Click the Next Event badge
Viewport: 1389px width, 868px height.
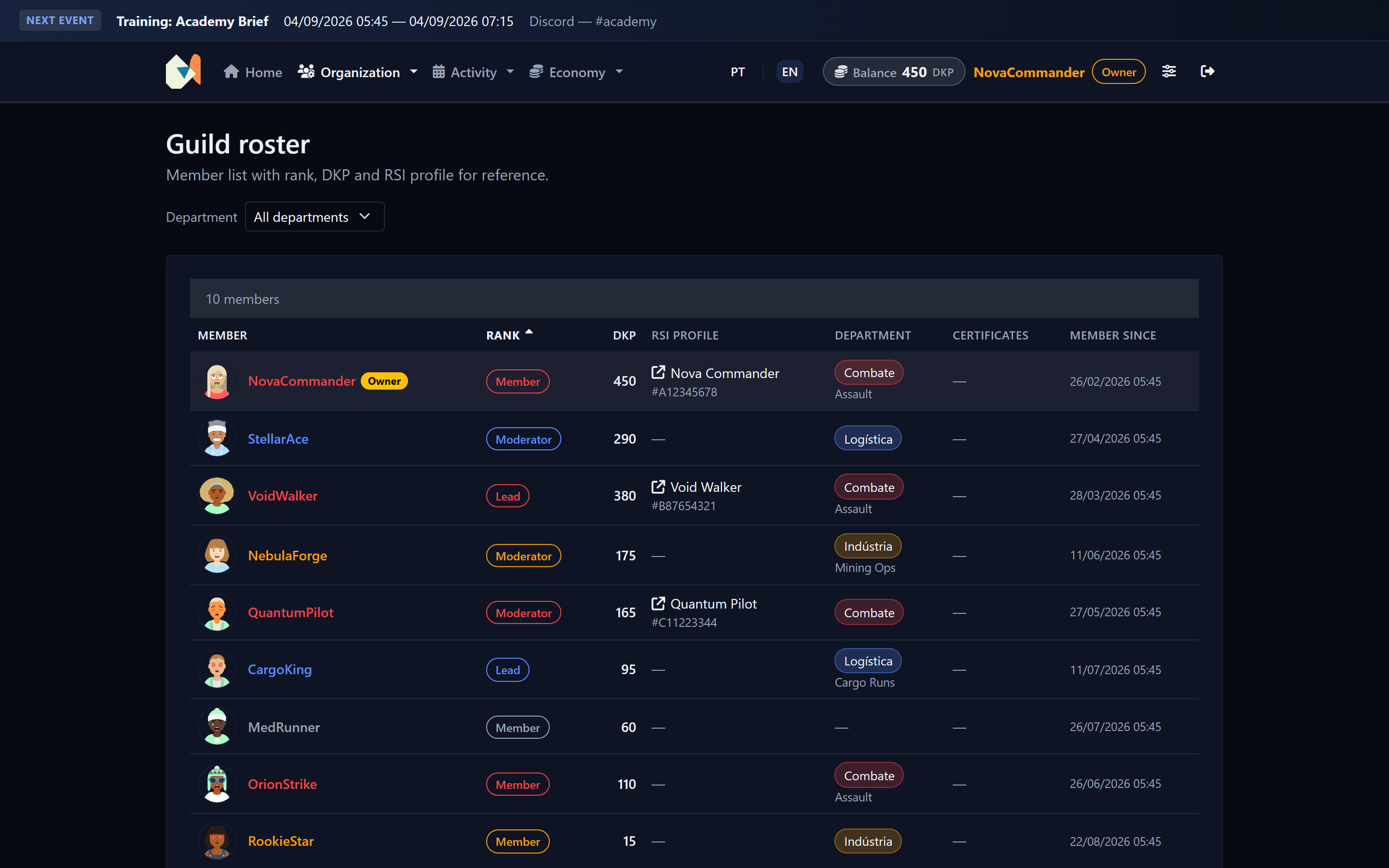60,20
